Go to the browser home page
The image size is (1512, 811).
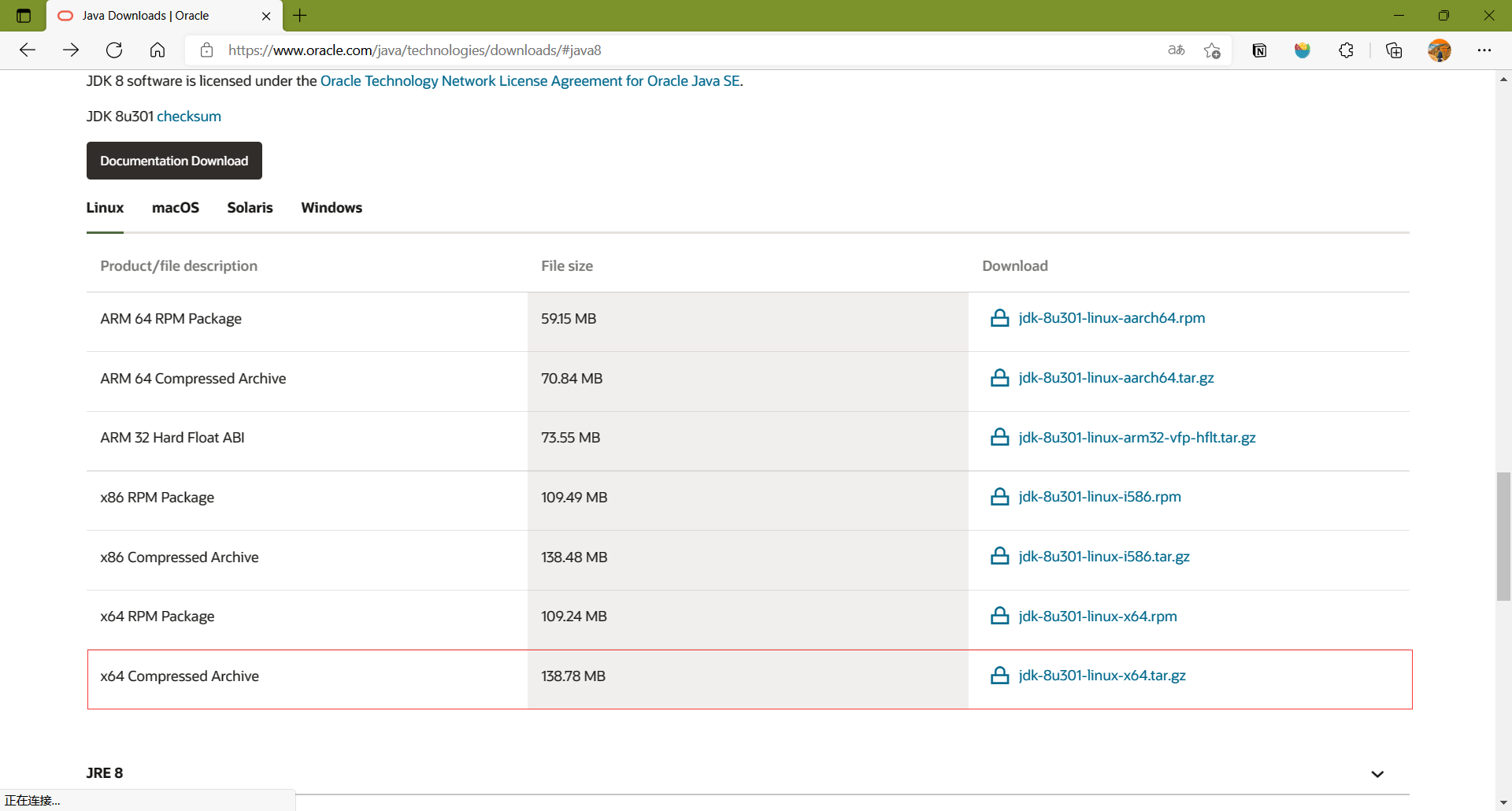[x=157, y=50]
